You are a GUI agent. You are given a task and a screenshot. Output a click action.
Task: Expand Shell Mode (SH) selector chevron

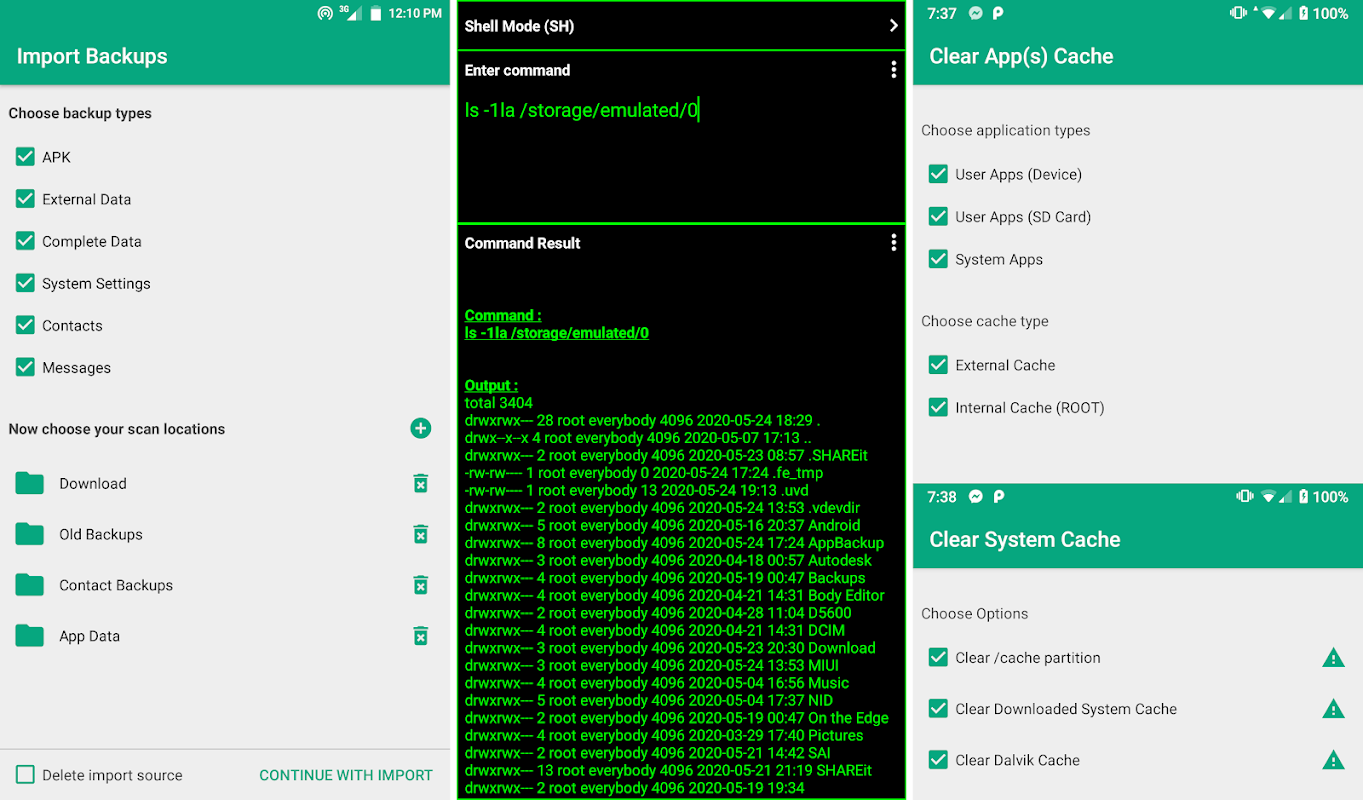[x=893, y=26]
